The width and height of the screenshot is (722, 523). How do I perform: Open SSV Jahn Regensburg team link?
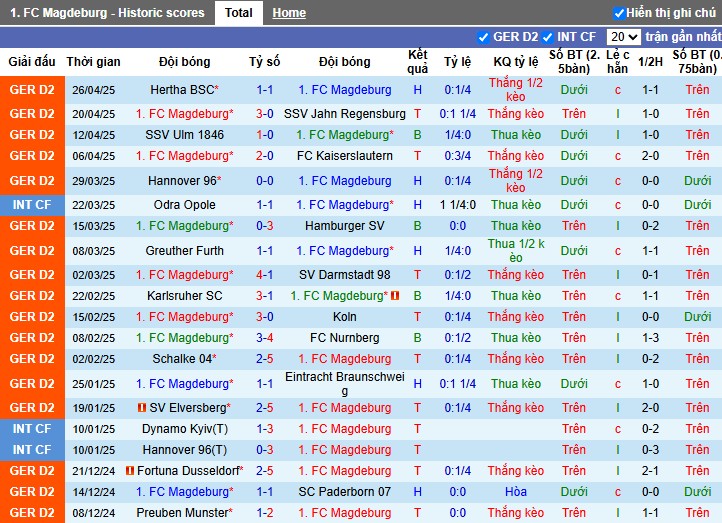[344, 114]
